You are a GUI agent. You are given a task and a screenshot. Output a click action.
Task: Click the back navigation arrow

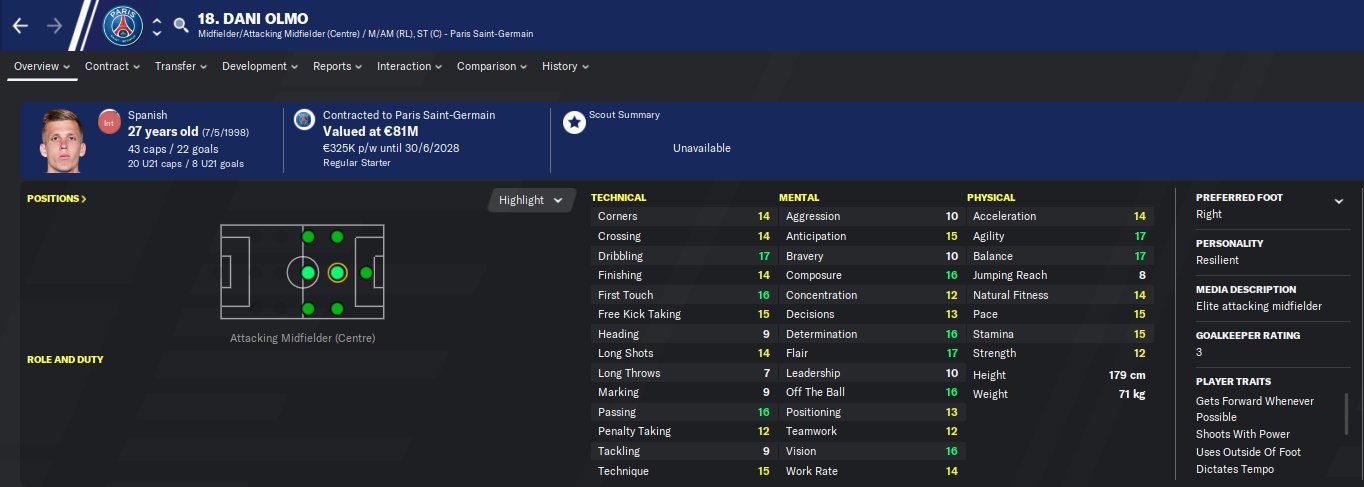(20, 25)
